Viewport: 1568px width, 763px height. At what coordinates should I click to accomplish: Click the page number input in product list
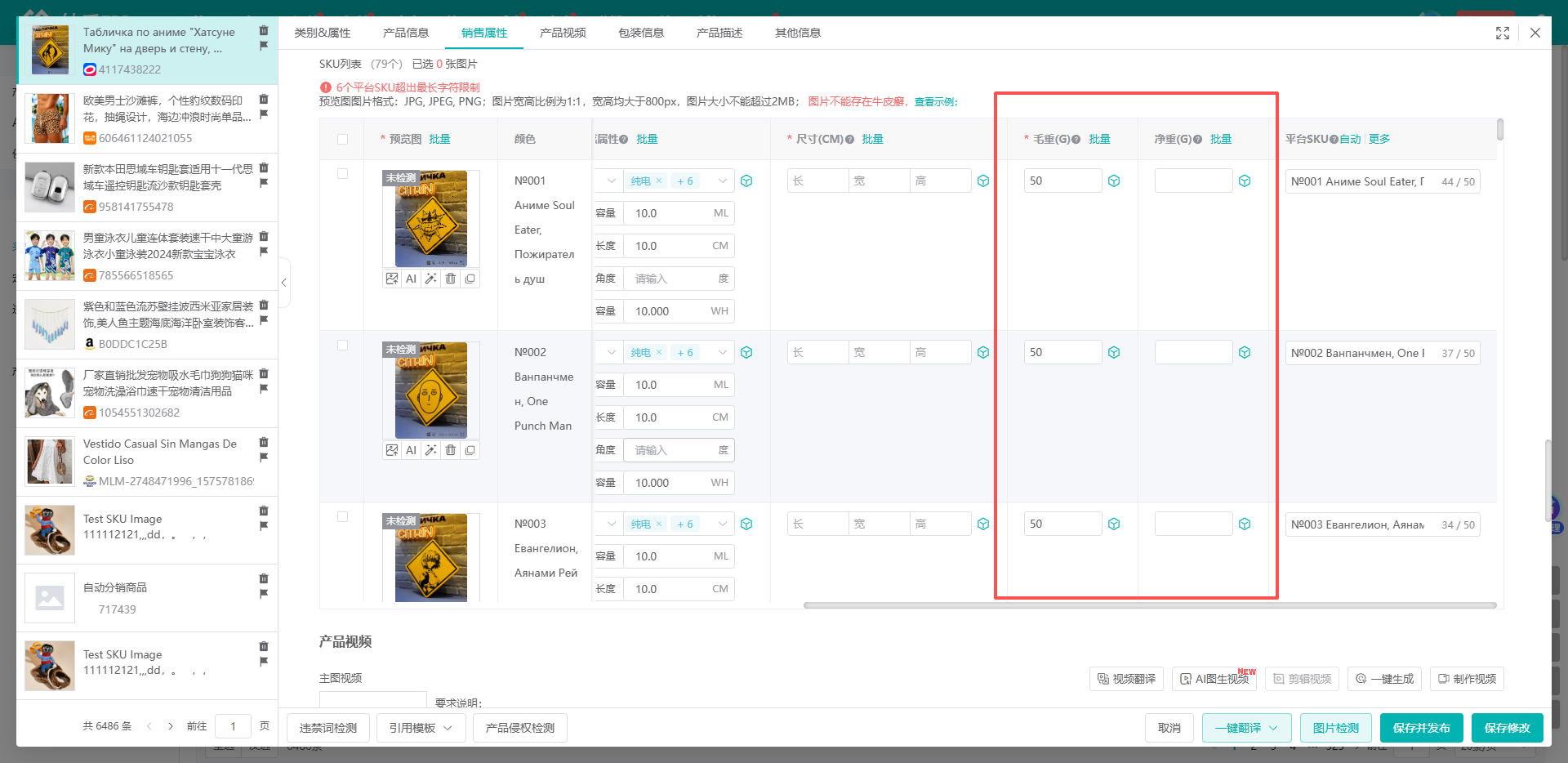click(234, 726)
